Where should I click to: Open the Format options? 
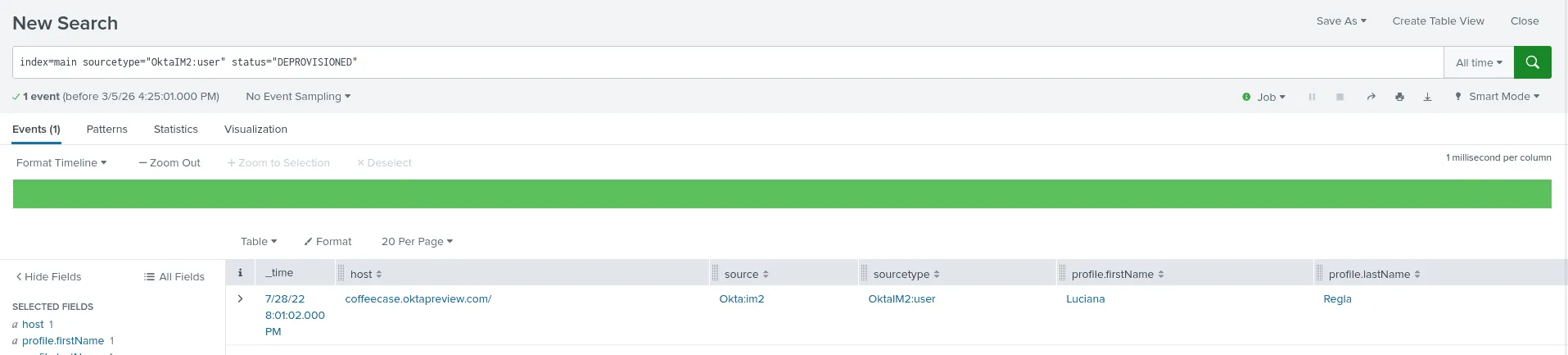point(328,242)
